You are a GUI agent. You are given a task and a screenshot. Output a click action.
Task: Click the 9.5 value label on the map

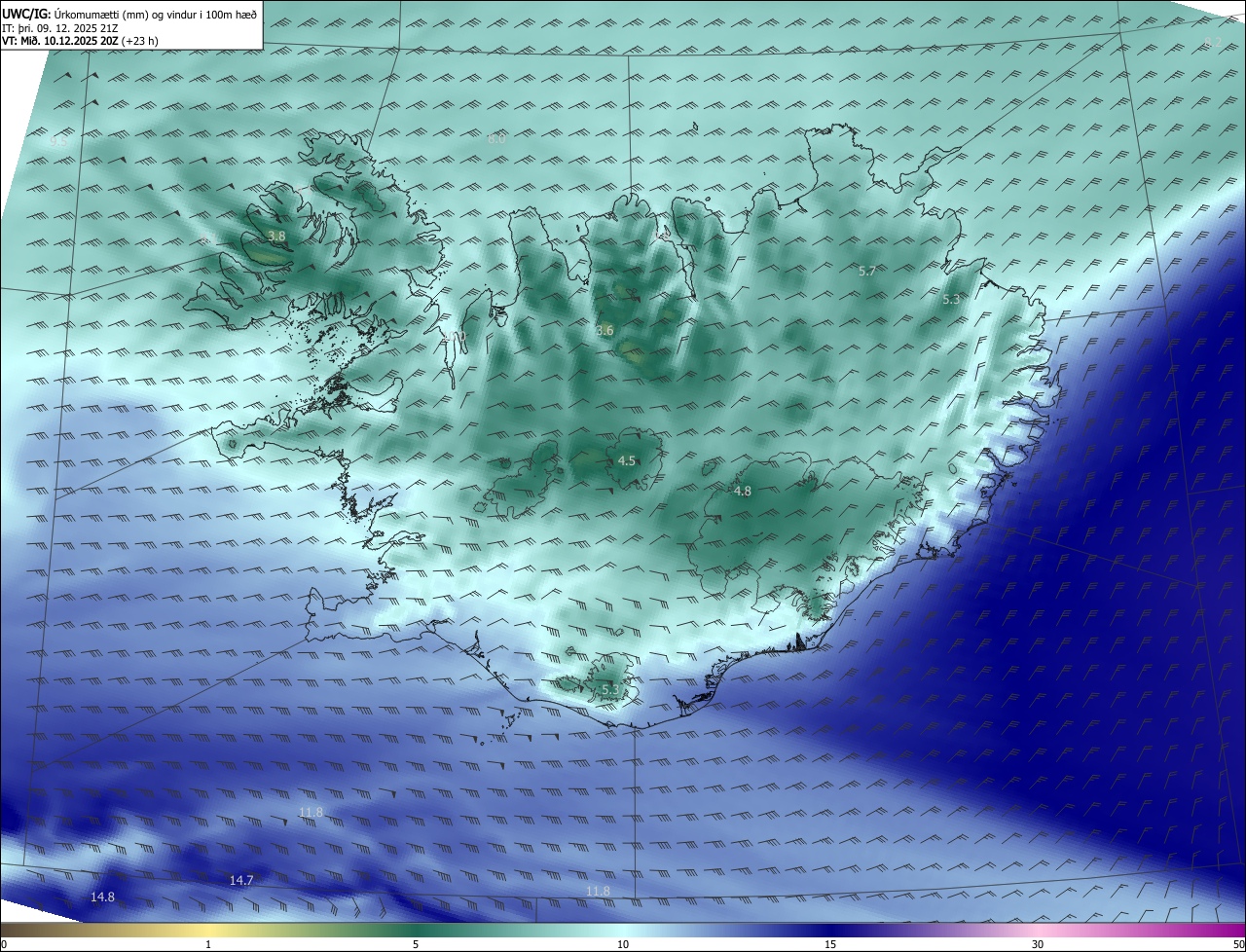58,141
